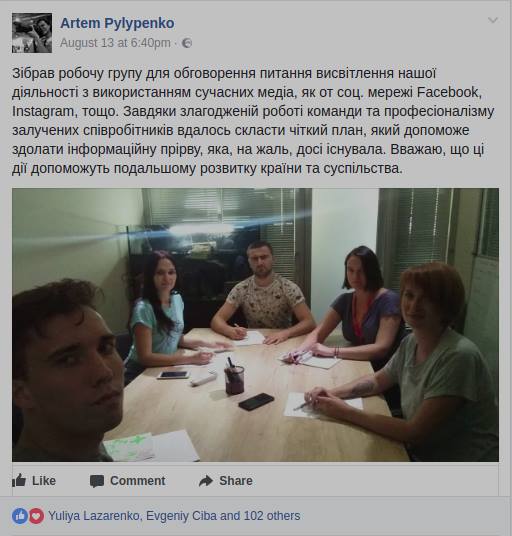This screenshot has width=512, height=536.
Task: Click the Share label under the photo
Action: [236, 481]
